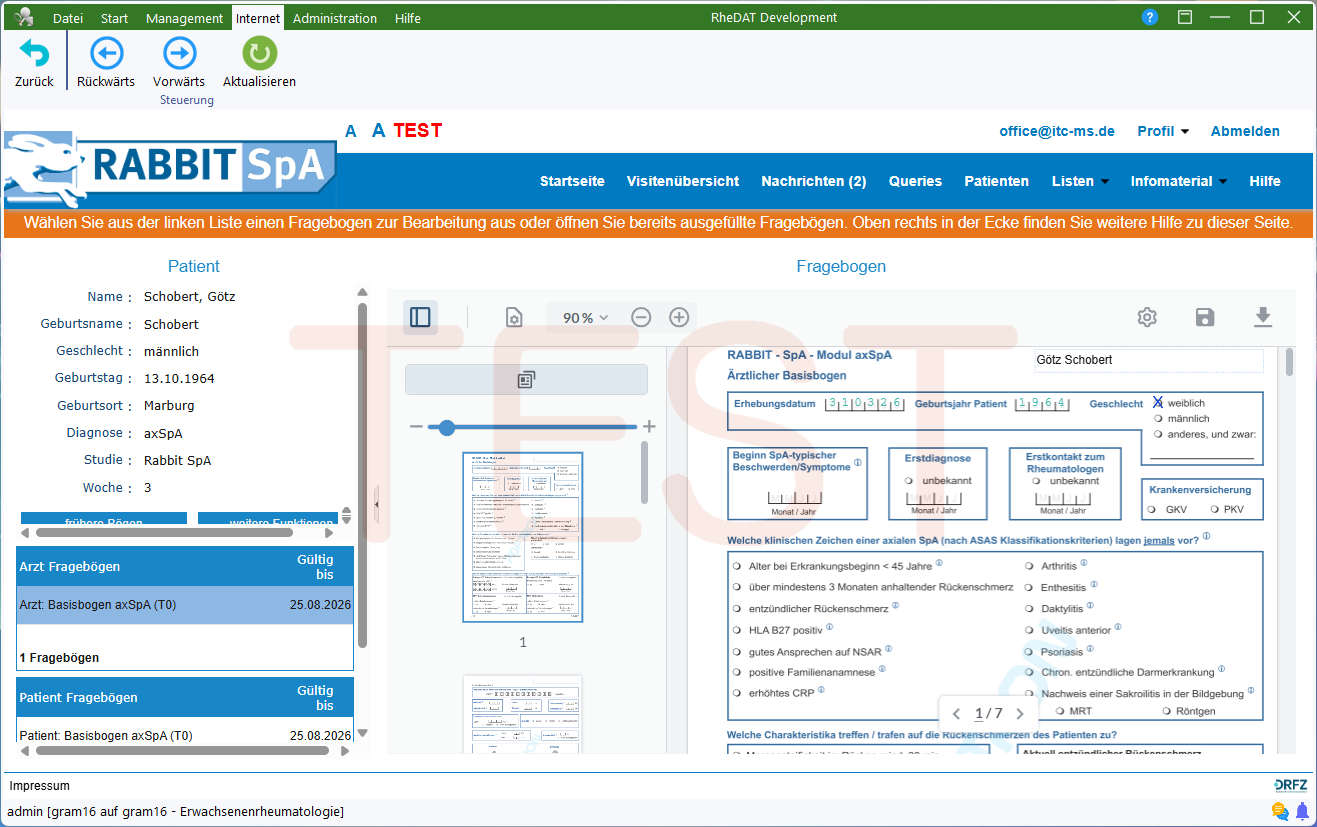Save the questionnaire with the floppy disk icon
This screenshot has height=827, width=1317.
[x=1205, y=317]
